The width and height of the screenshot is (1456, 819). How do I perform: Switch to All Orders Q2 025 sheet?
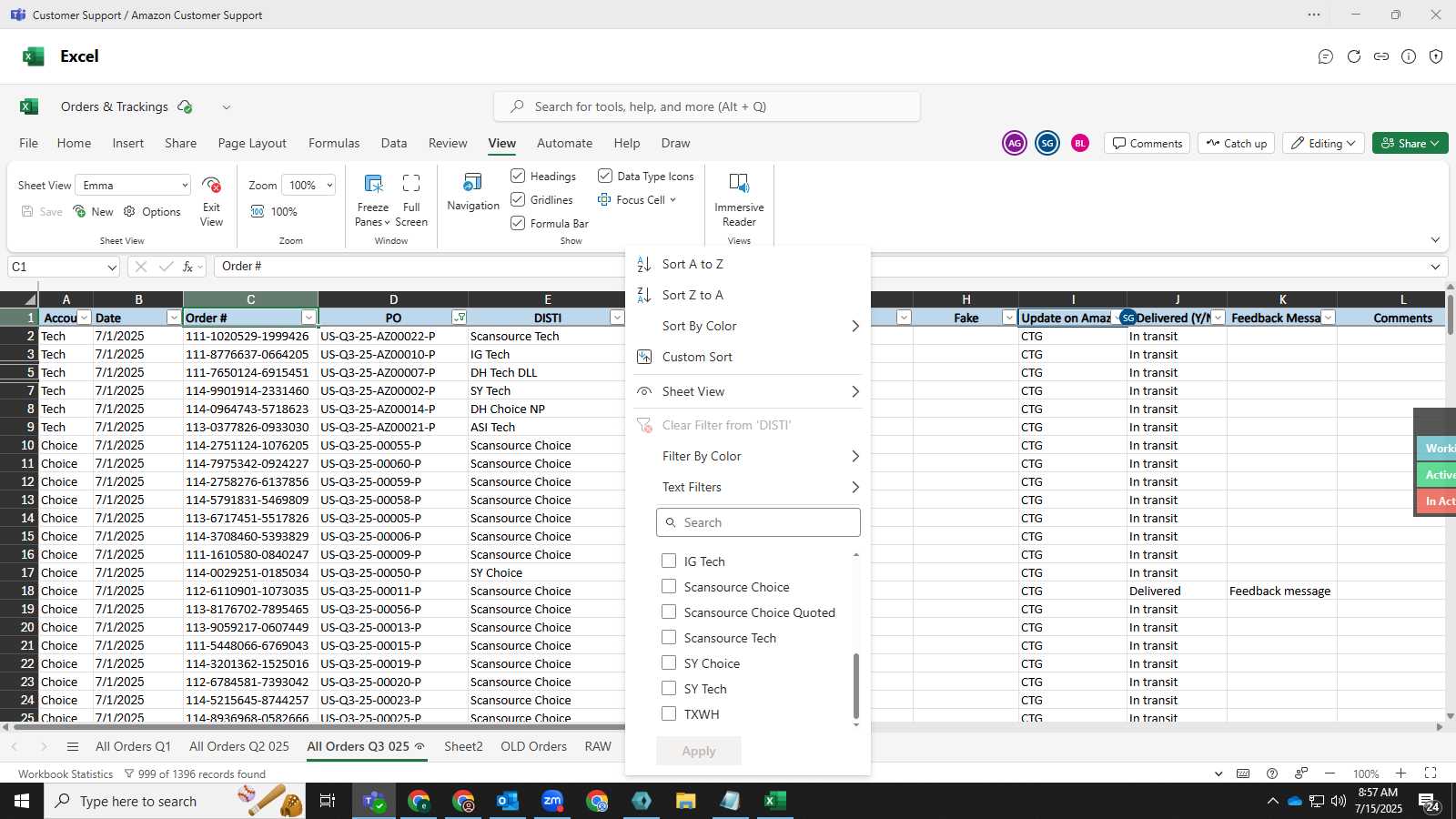coord(239,746)
